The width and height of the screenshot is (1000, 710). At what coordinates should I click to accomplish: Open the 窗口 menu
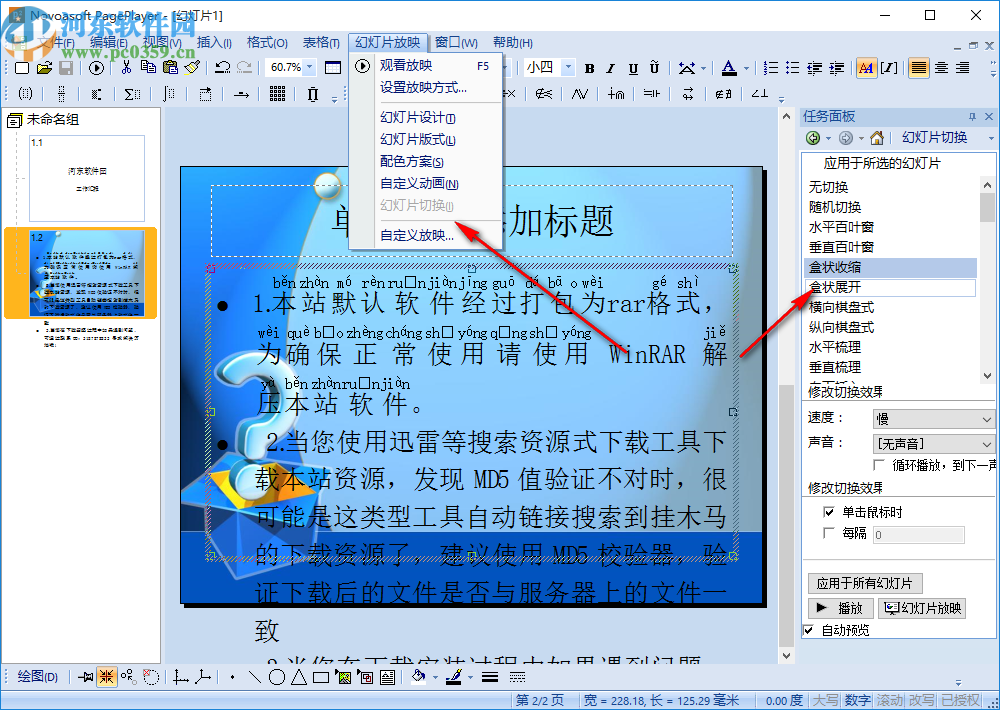click(455, 42)
